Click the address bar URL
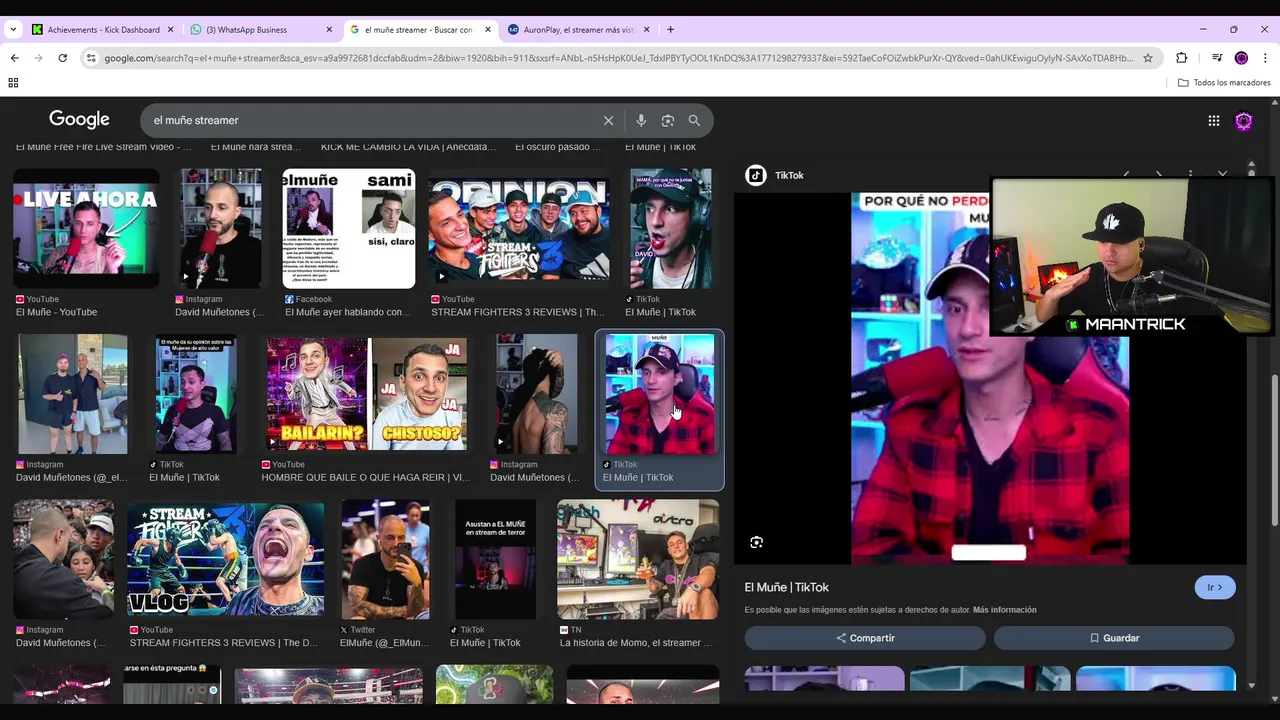The height and width of the screenshot is (720, 1280). pyautogui.click(x=619, y=58)
